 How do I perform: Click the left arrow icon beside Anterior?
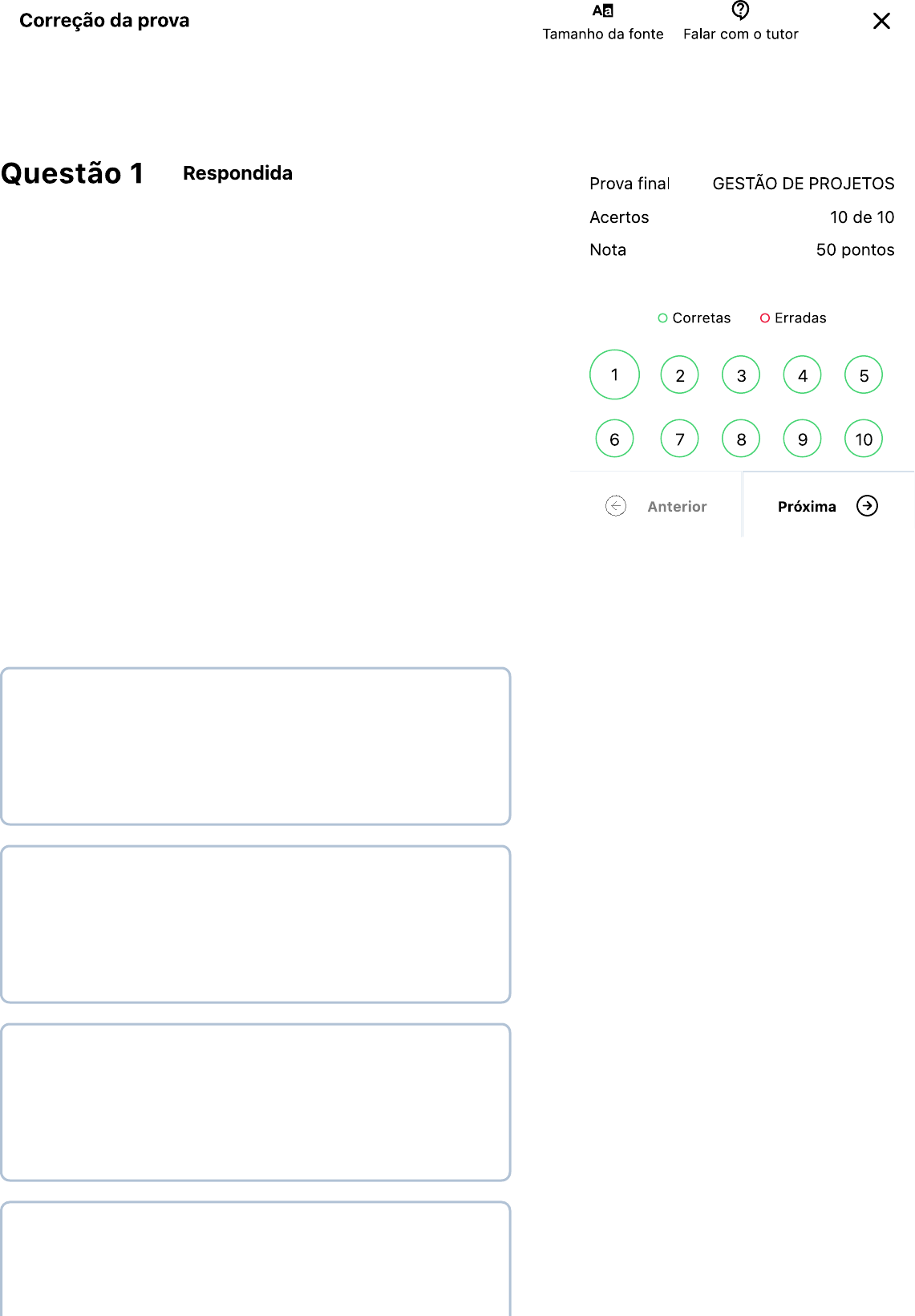coord(616,506)
